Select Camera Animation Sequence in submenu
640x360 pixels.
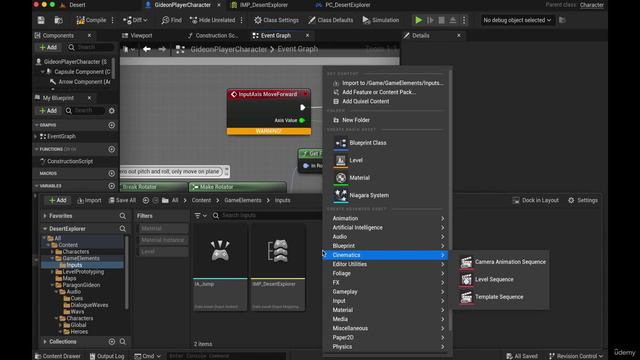coord(501,262)
